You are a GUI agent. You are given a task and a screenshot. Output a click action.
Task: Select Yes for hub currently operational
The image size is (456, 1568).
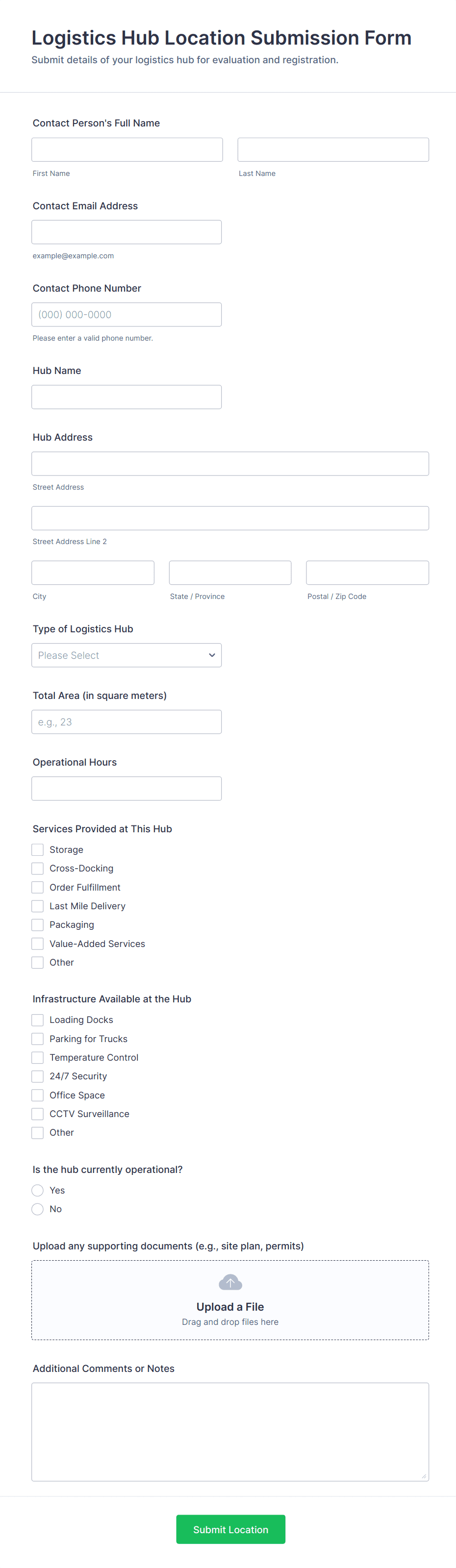click(38, 1190)
